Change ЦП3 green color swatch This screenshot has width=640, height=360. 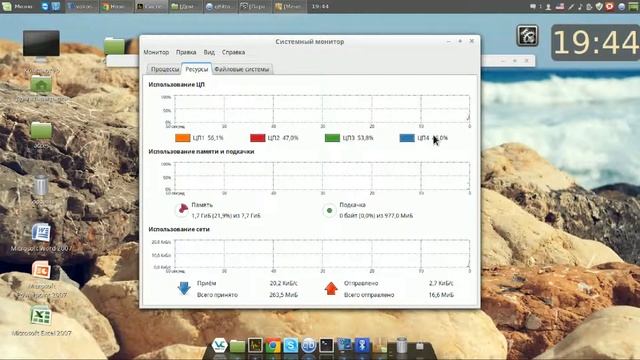332,138
